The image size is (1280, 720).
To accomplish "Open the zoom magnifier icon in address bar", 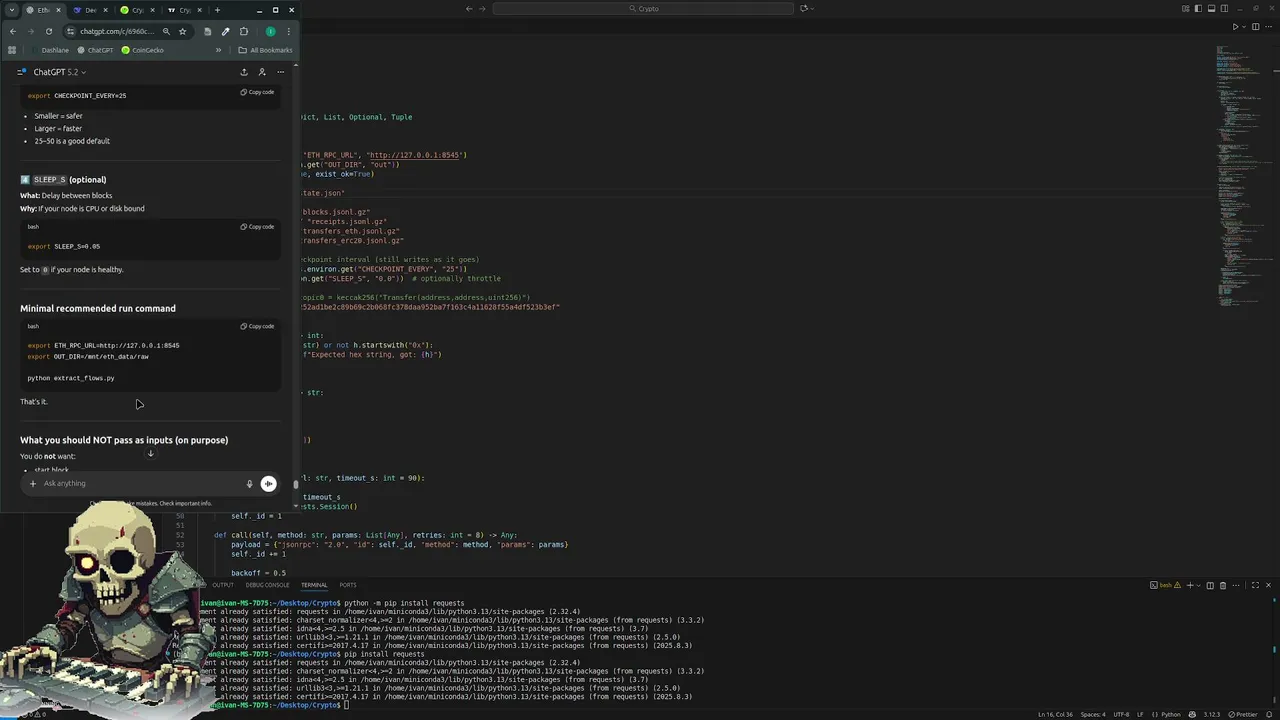I will coord(166,31).
